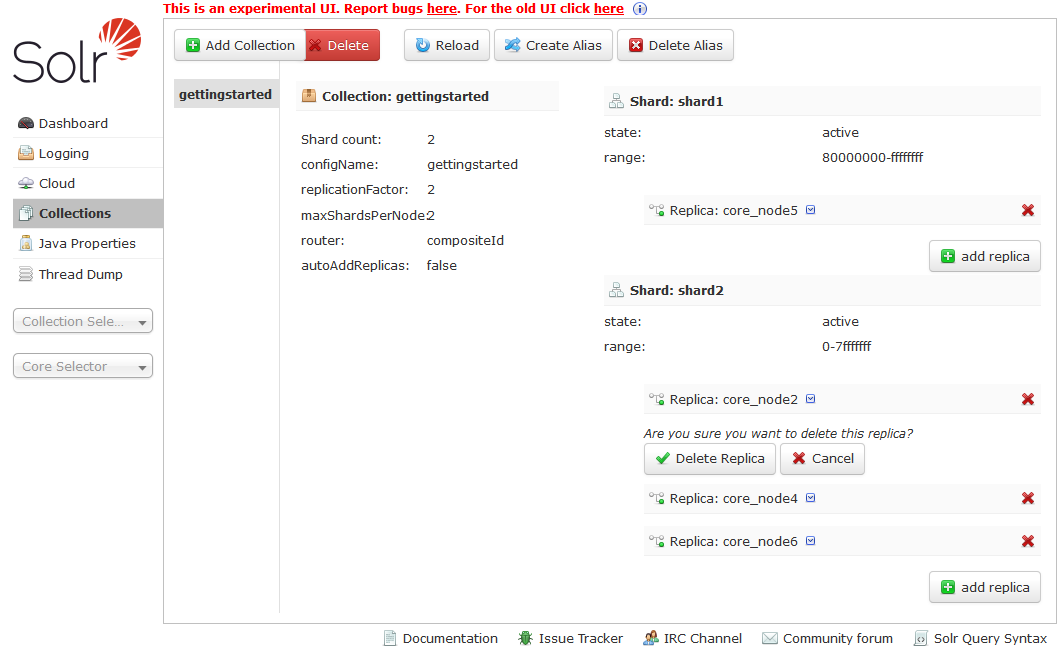This screenshot has height=653, width=1062.
Task: Click the configName value gettingstarted
Action: (472, 165)
